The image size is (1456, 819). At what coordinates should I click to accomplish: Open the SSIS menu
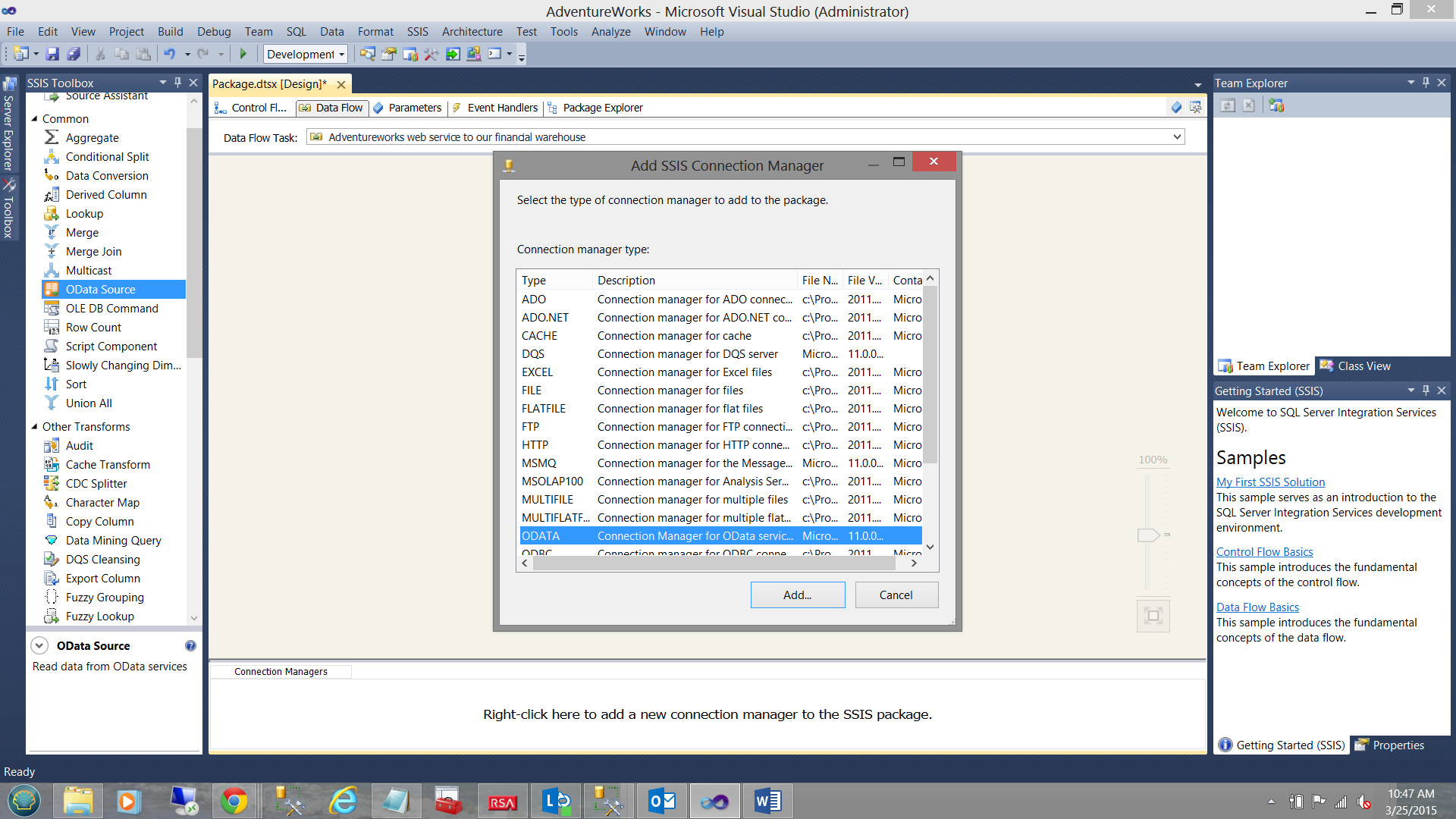[x=417, y=31]
